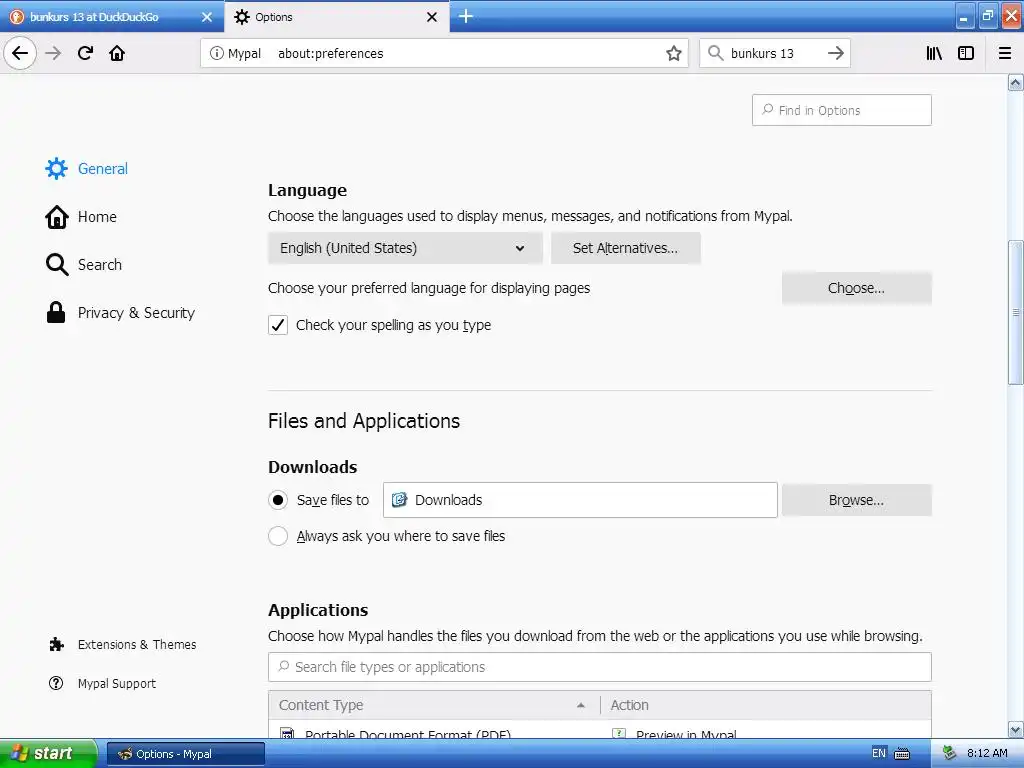Open the Library button
Image resolution: width=1024 pixels, height=768 pixels.
point(934,53)
